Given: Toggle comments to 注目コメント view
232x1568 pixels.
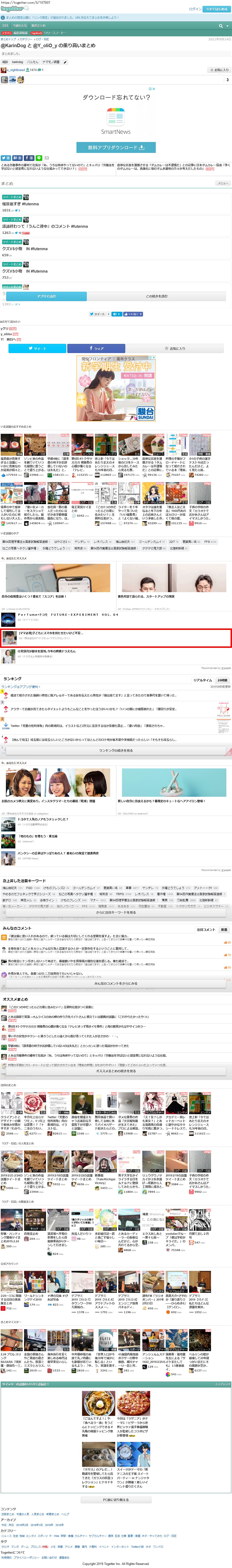Looking at the screenshot, I should click(206, 929).
